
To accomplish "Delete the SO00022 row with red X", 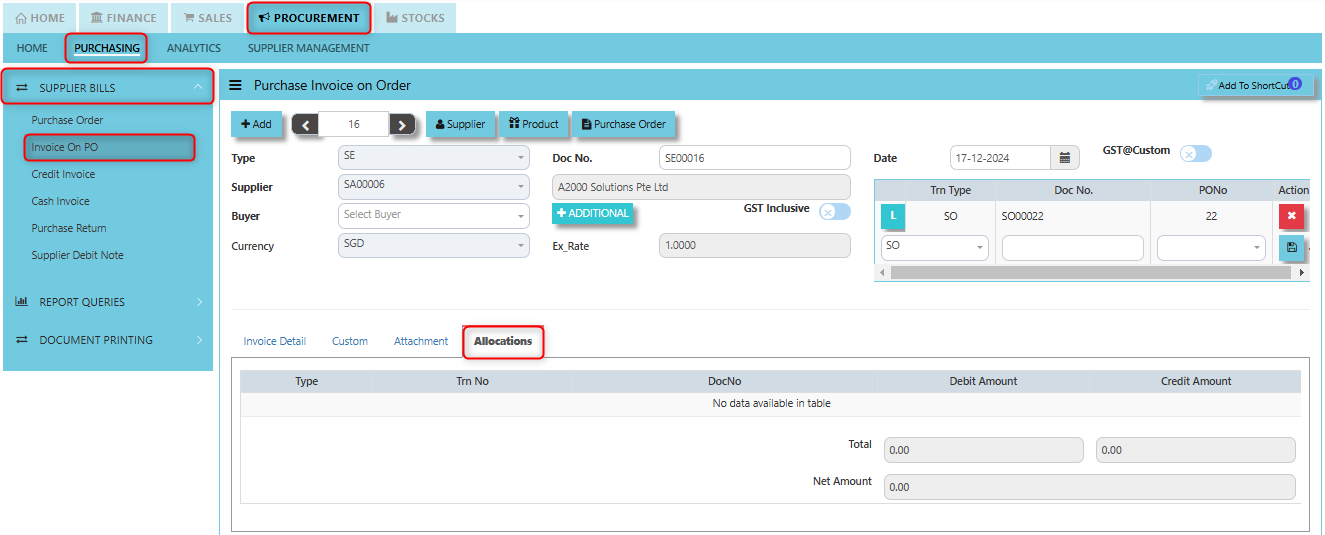I will click(x=1291, y=216).
